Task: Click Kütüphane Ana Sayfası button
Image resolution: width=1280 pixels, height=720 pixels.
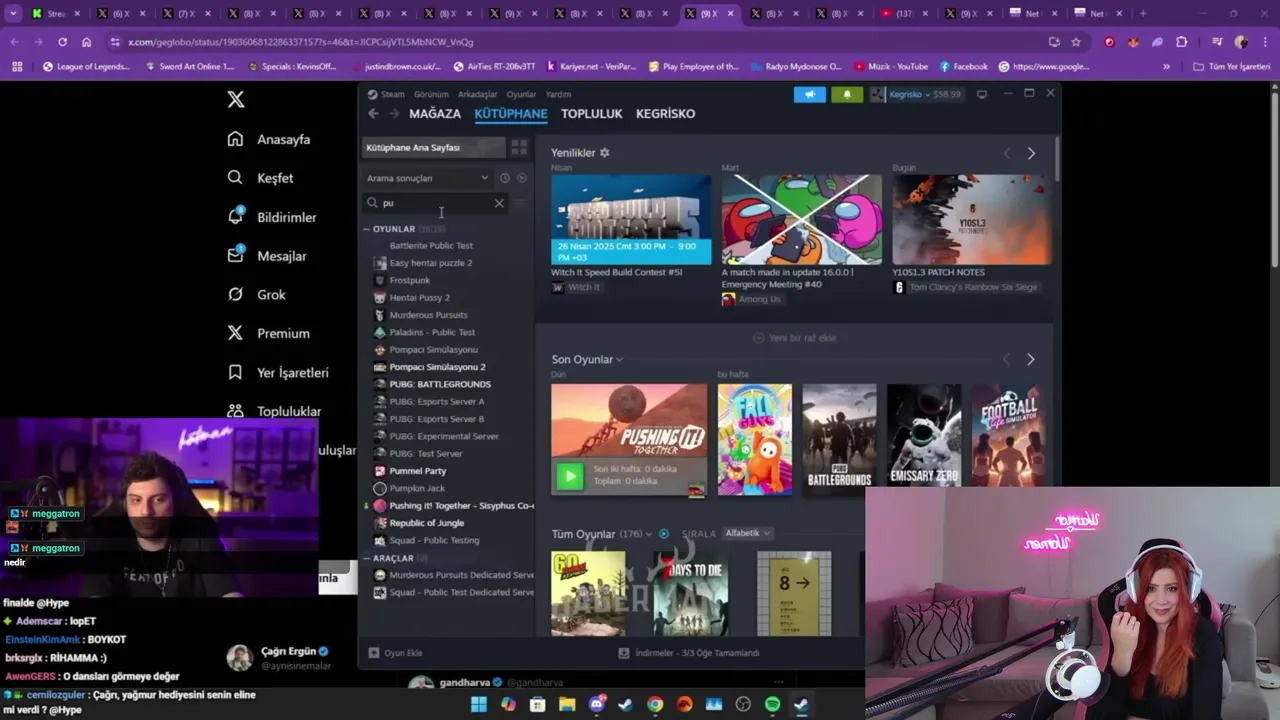Action: tap(434, 147)
